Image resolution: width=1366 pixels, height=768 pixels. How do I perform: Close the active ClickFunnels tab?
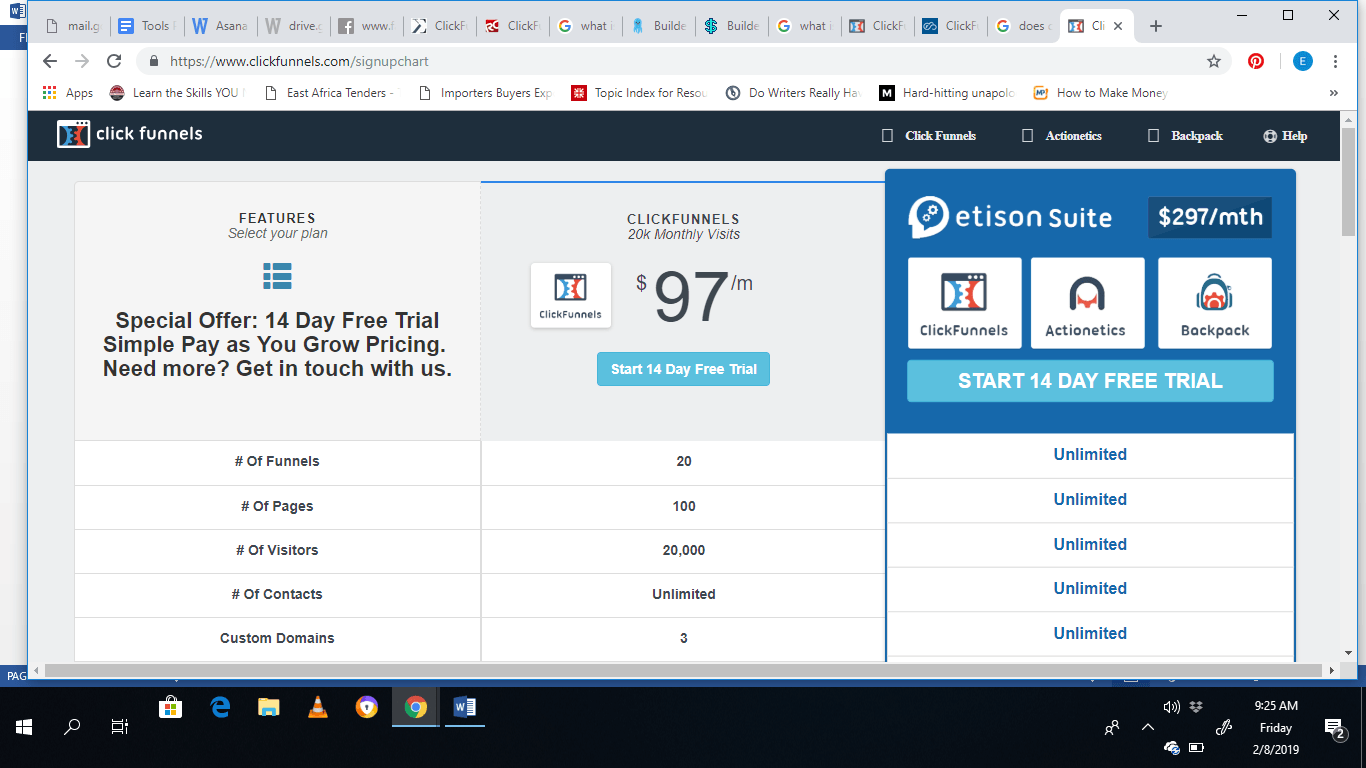[1119, 26]
